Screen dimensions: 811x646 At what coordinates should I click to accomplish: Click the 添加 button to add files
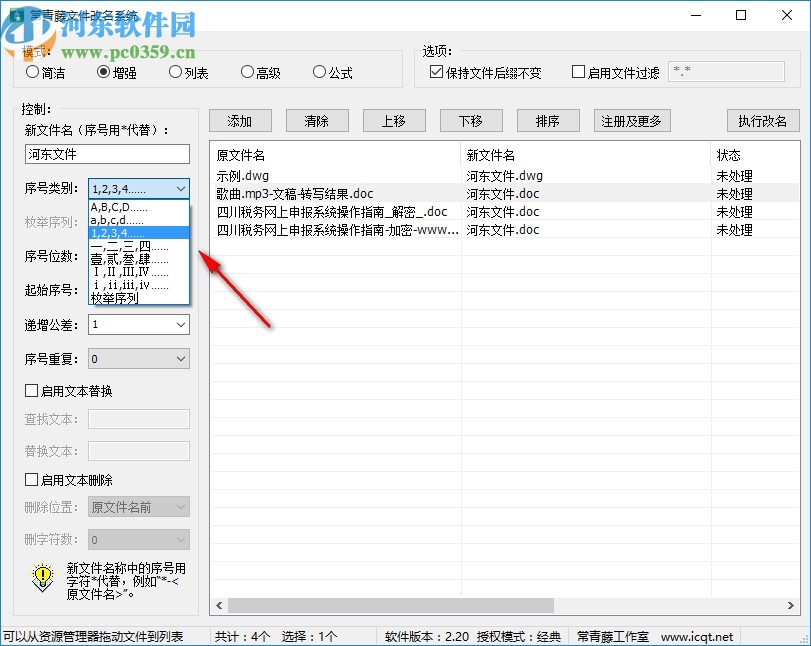point(241,120)
